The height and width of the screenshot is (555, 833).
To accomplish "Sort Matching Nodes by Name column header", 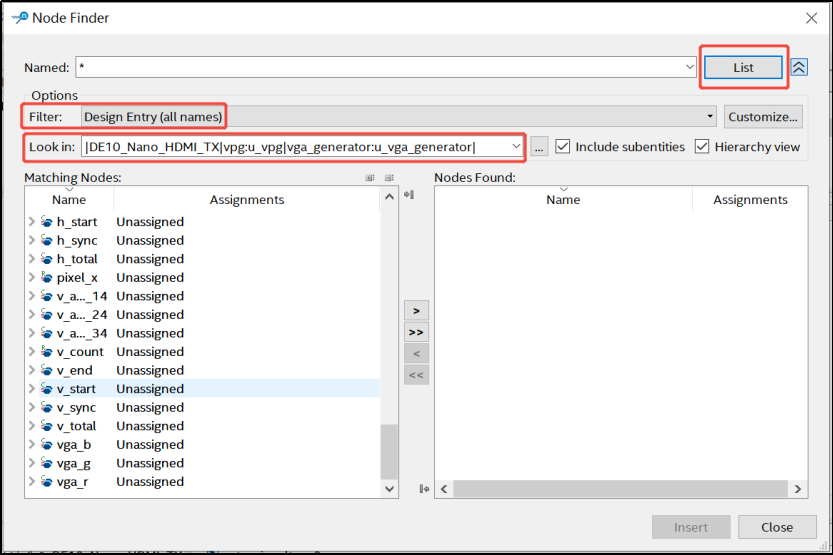I will pyautogui.click(x=69, y=200).
